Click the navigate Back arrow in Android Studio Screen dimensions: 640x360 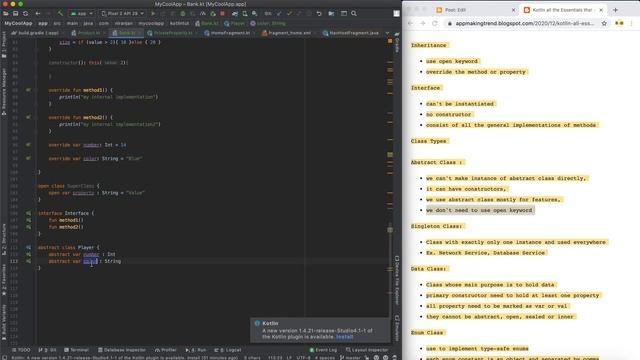click(38, 13)
